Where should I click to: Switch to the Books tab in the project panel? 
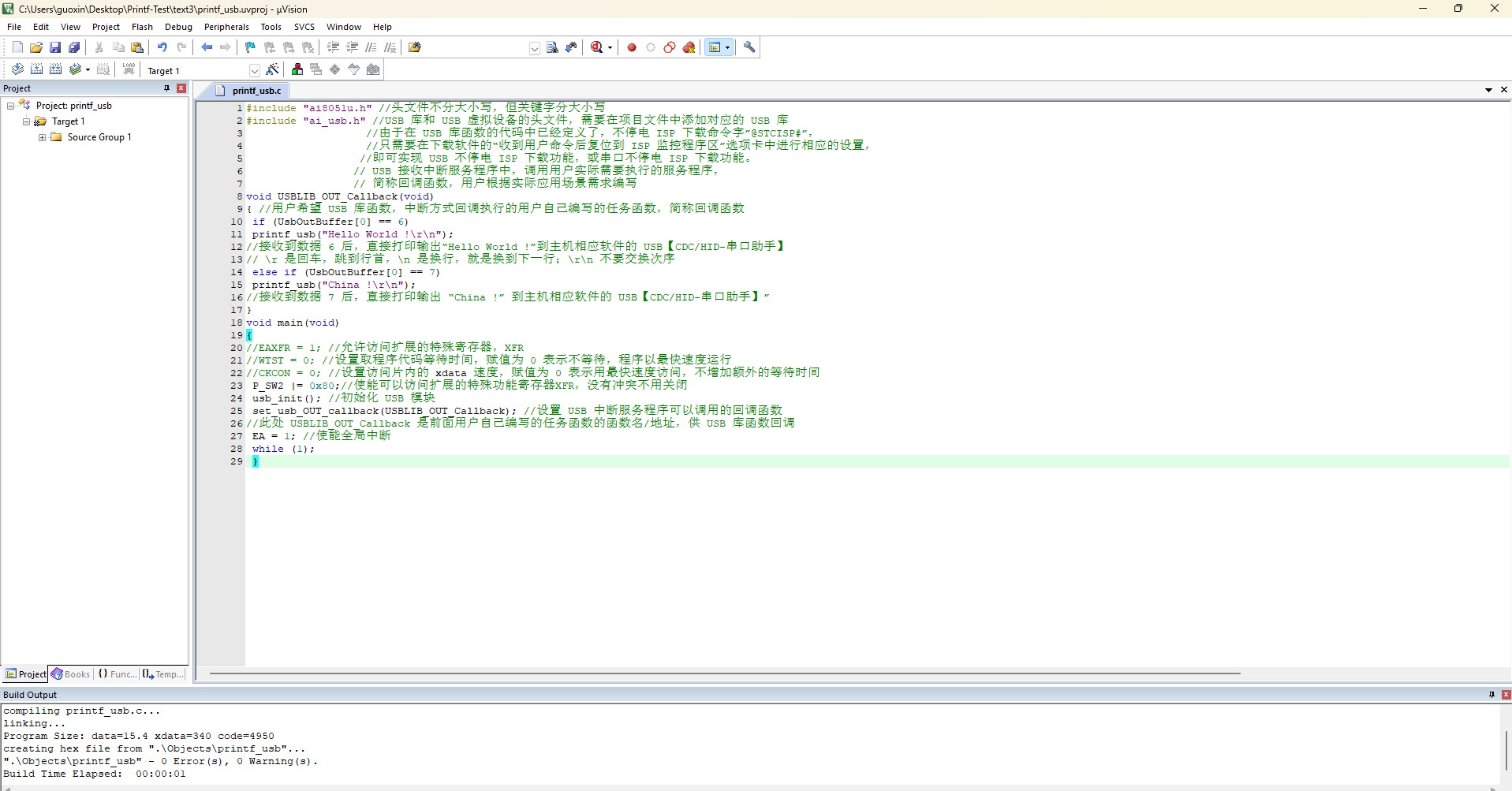[x=70, y=674]
